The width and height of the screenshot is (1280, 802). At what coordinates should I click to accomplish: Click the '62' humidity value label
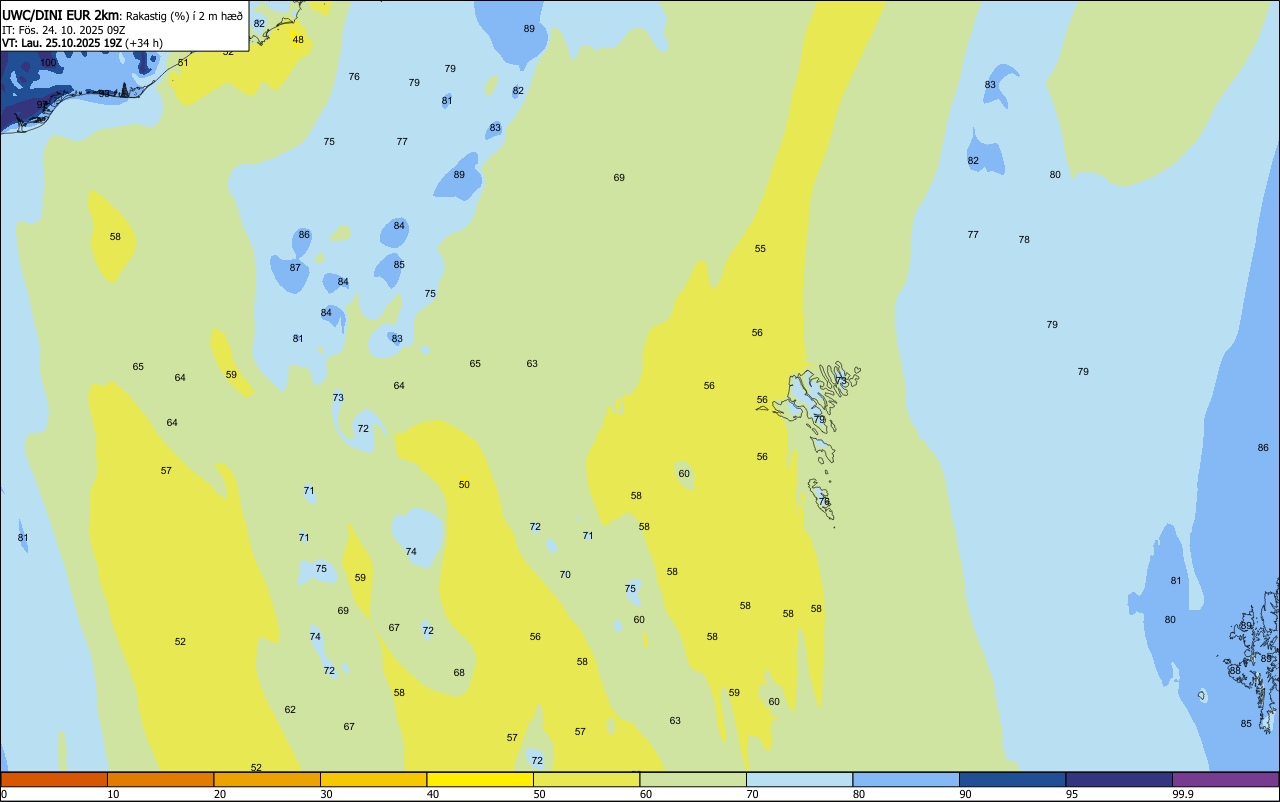pyautogui.click(x=290, y=710)
